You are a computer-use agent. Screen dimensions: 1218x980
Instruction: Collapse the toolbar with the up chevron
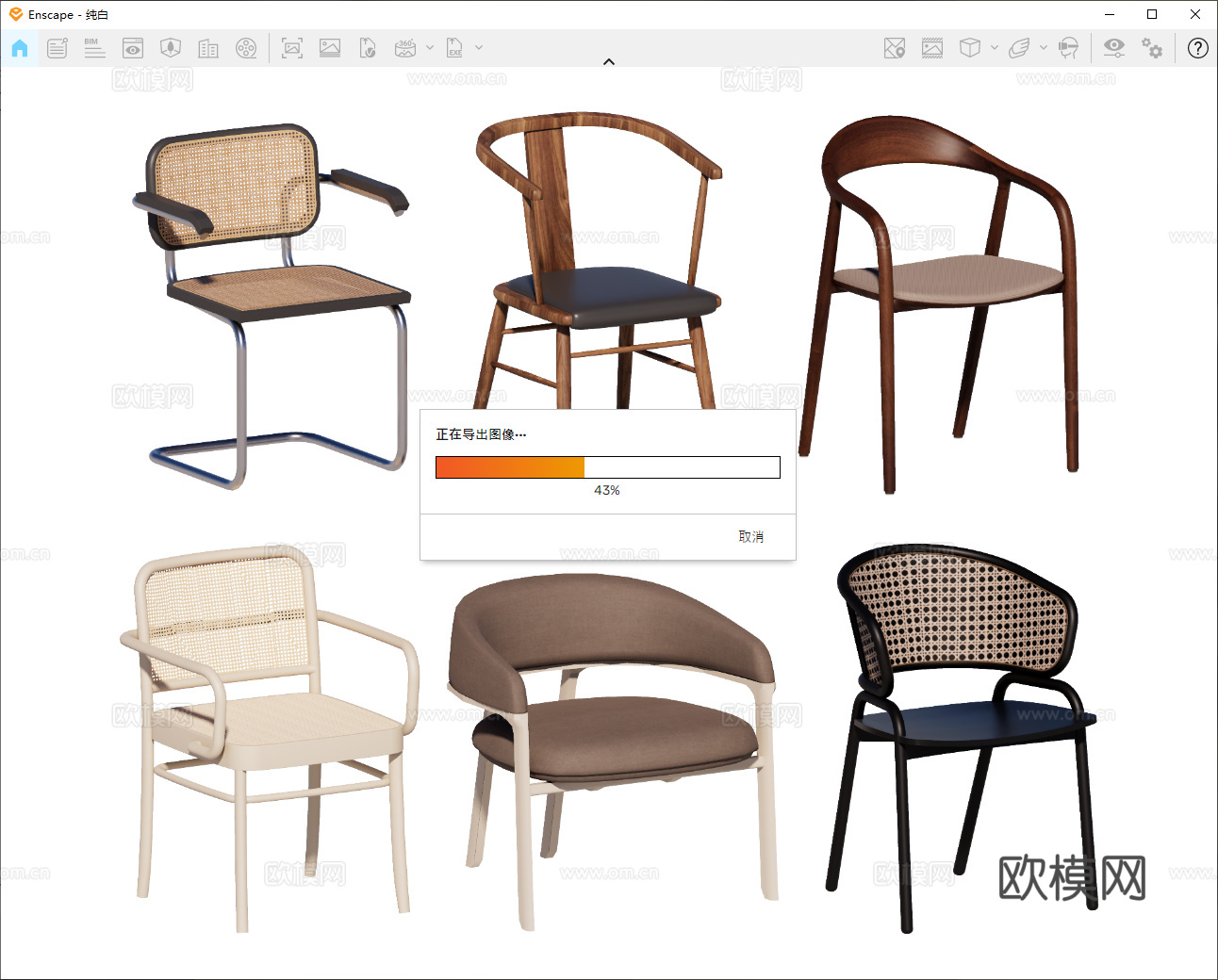click(x=609, y=61)
